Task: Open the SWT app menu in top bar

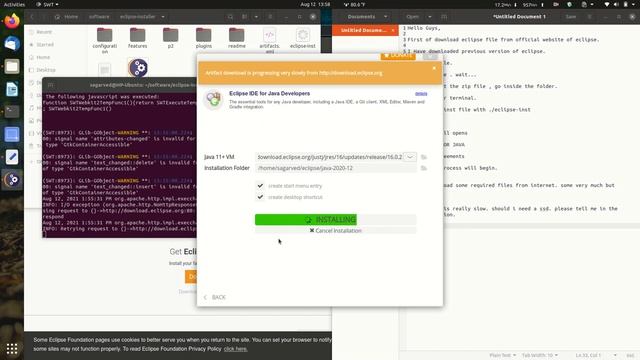Action: click(47, 4)
